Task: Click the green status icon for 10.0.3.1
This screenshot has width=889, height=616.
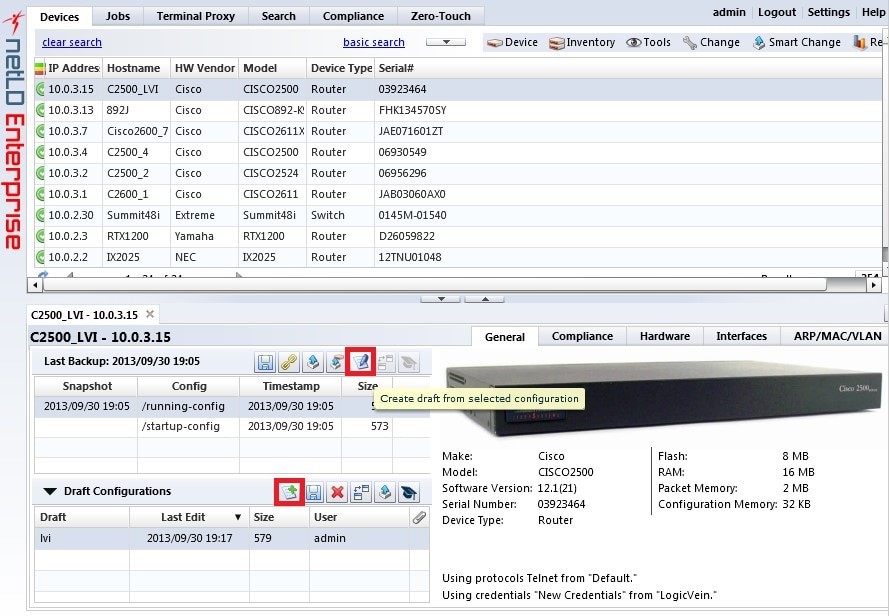Action: coord(40,194)
